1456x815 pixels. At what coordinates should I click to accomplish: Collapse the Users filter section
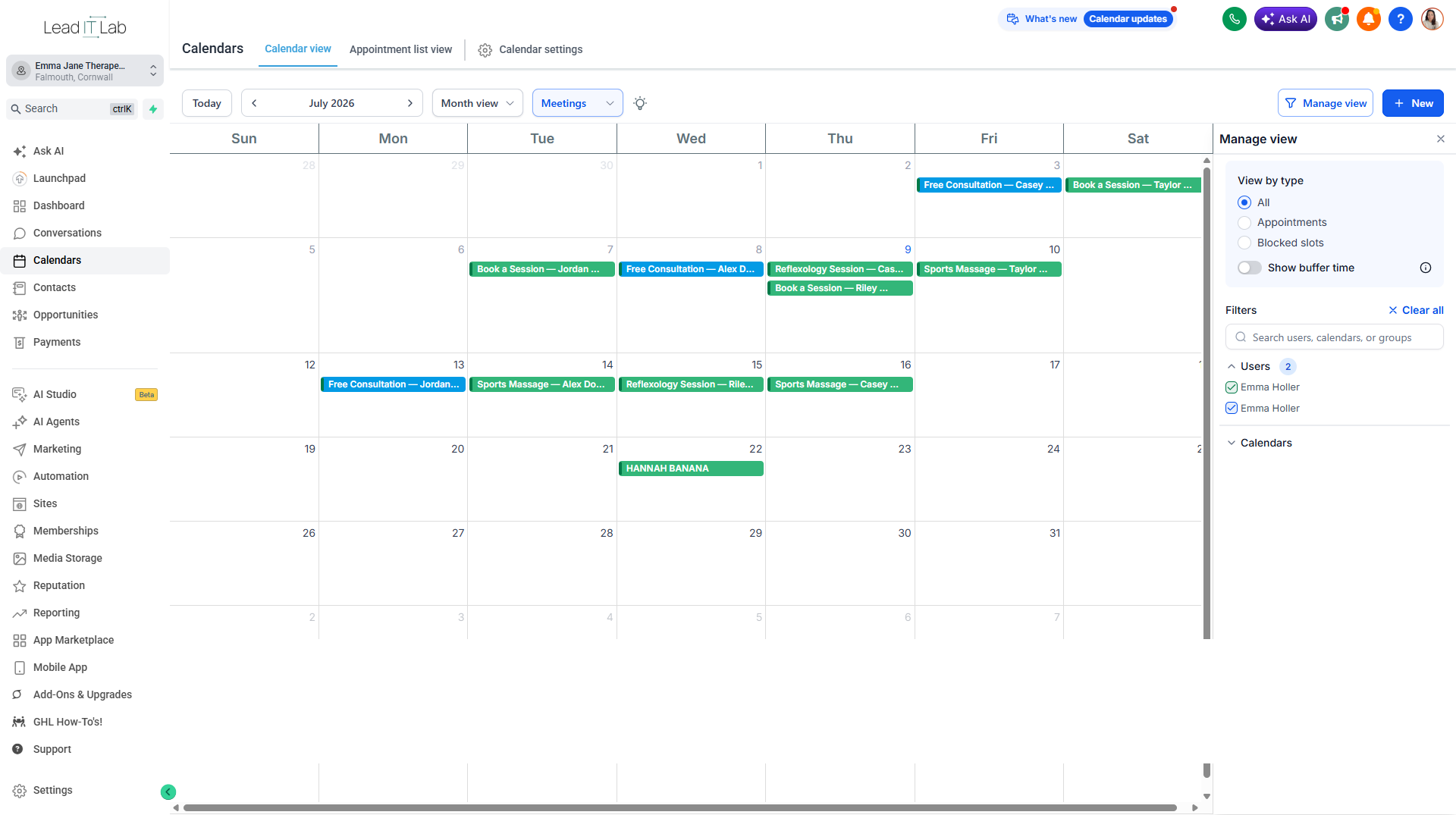[1231, 367]
